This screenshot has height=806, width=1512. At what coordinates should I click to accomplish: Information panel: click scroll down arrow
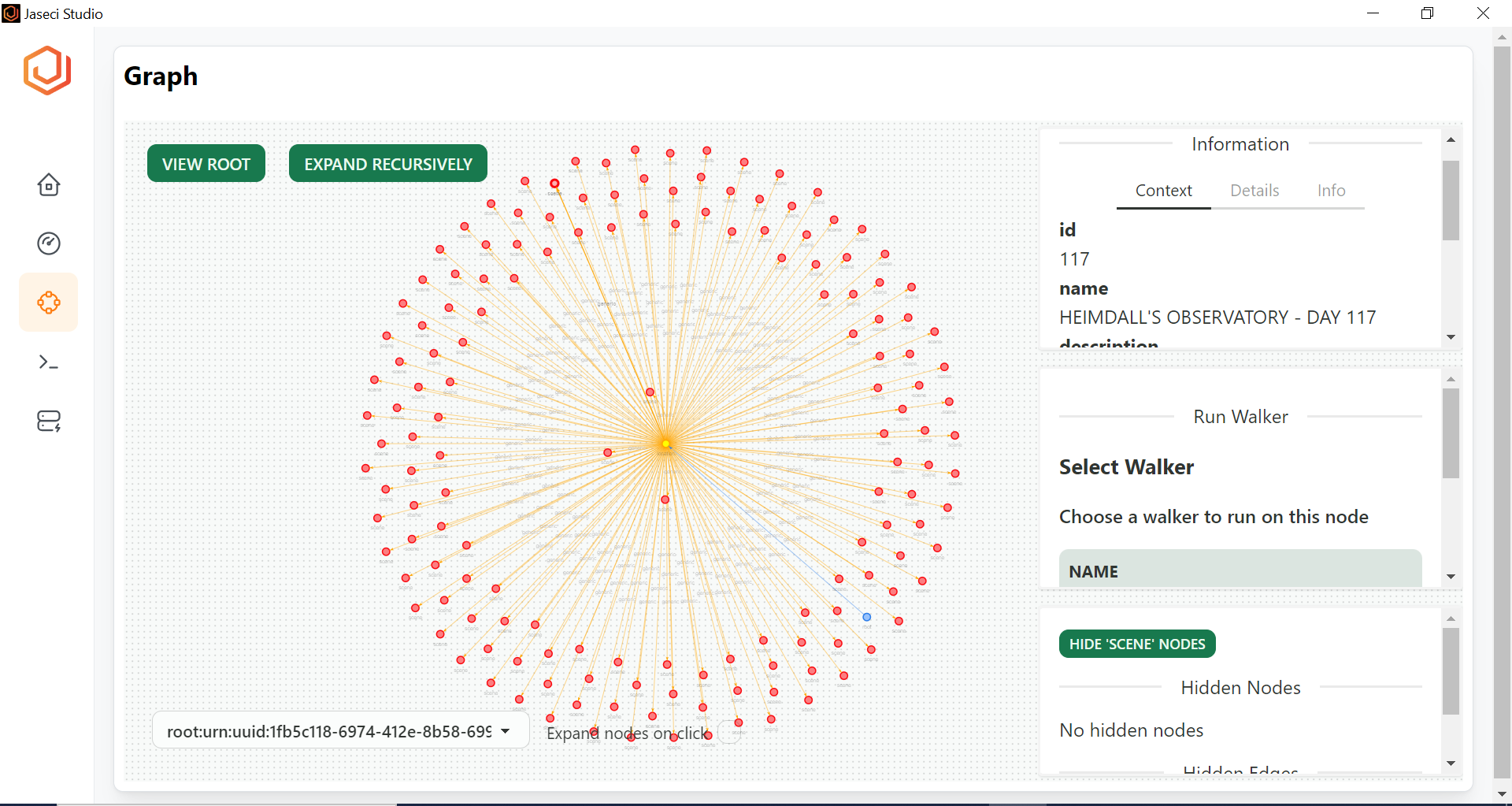pos(1451,337)
